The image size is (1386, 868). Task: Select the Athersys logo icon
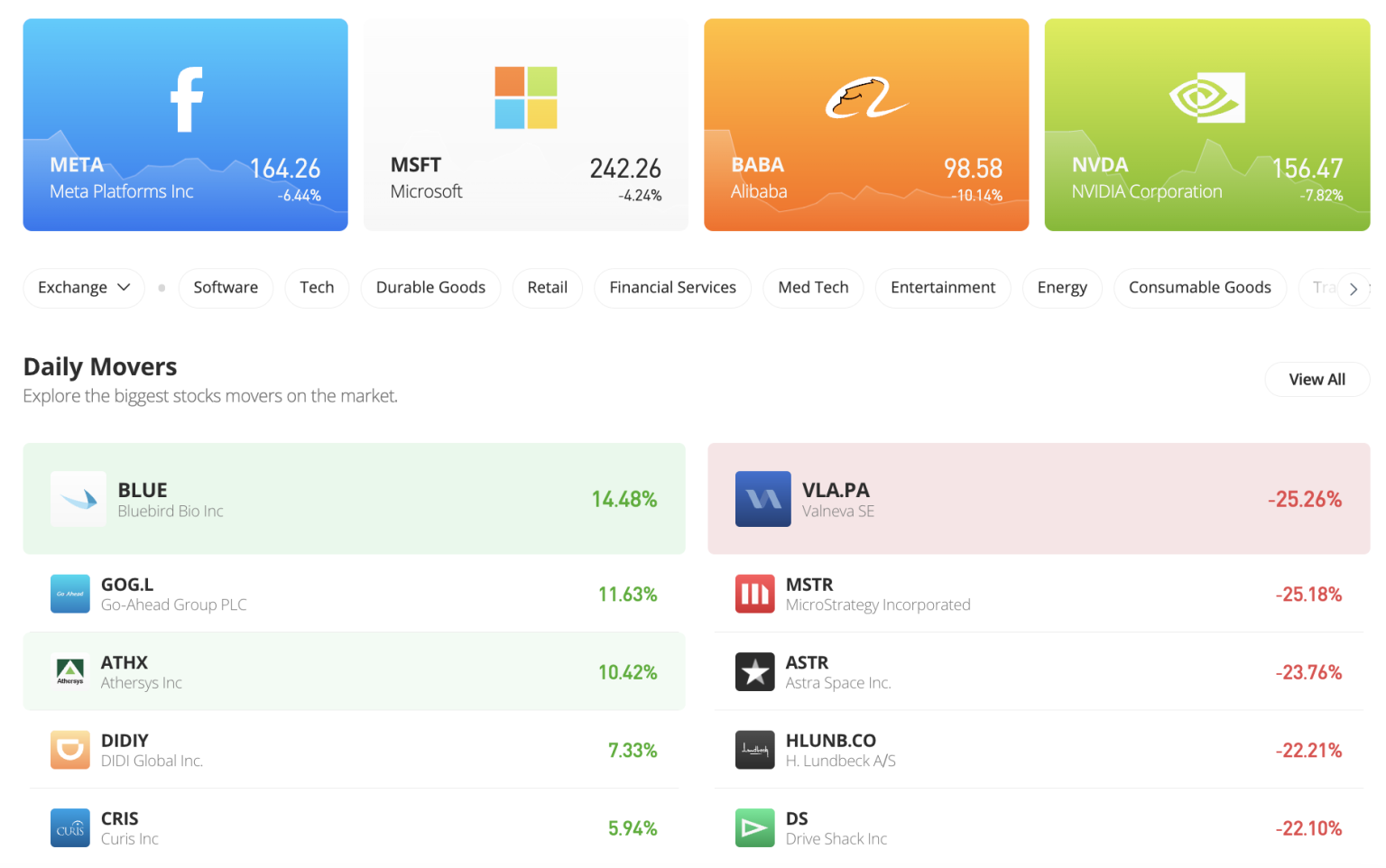(x=70, y=671)
